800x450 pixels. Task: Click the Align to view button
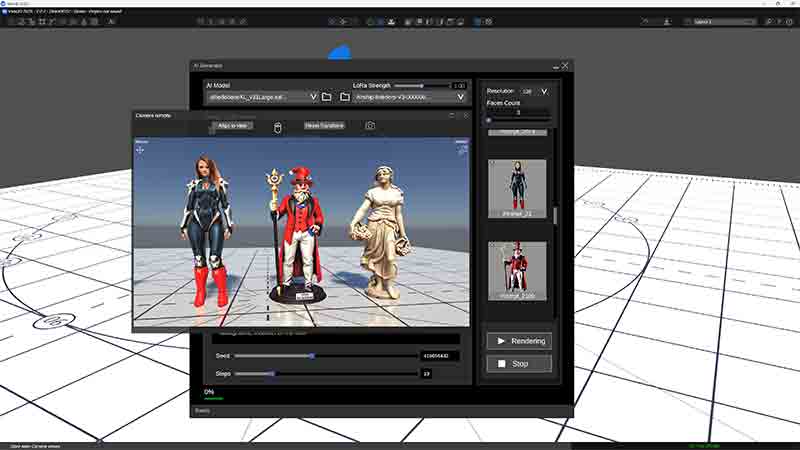pos(233,126)
